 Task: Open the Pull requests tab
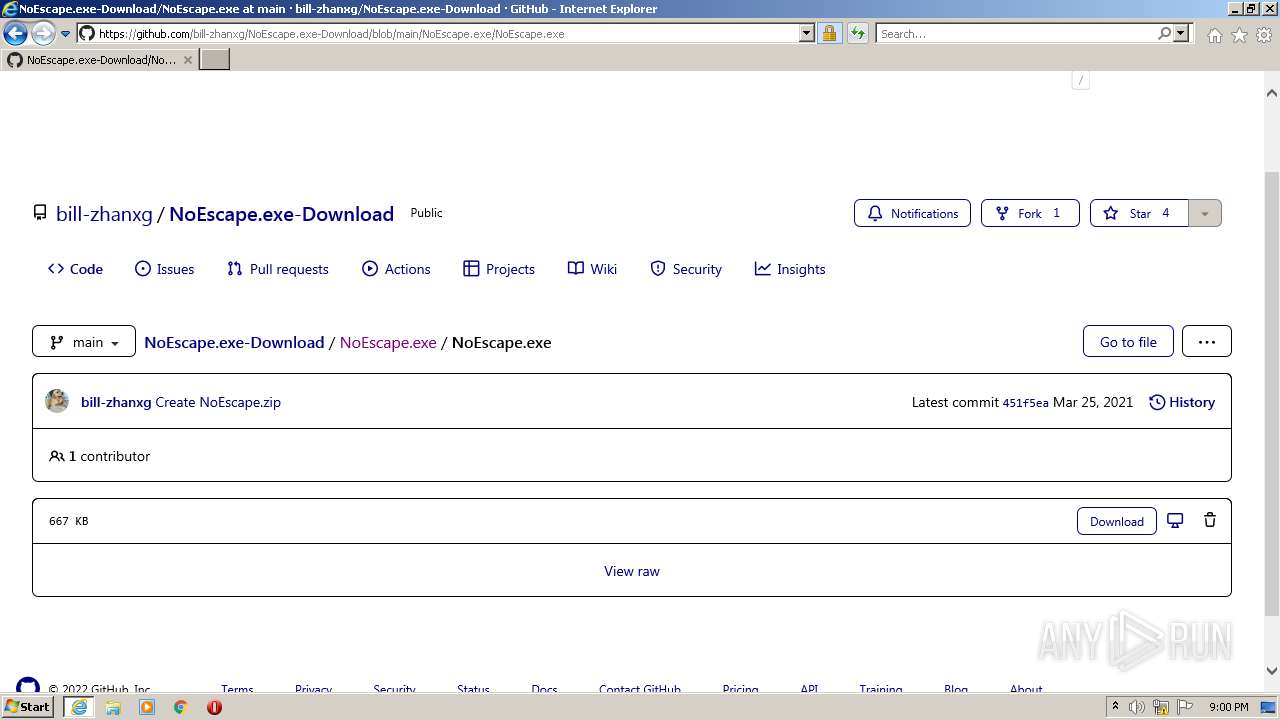277,269
